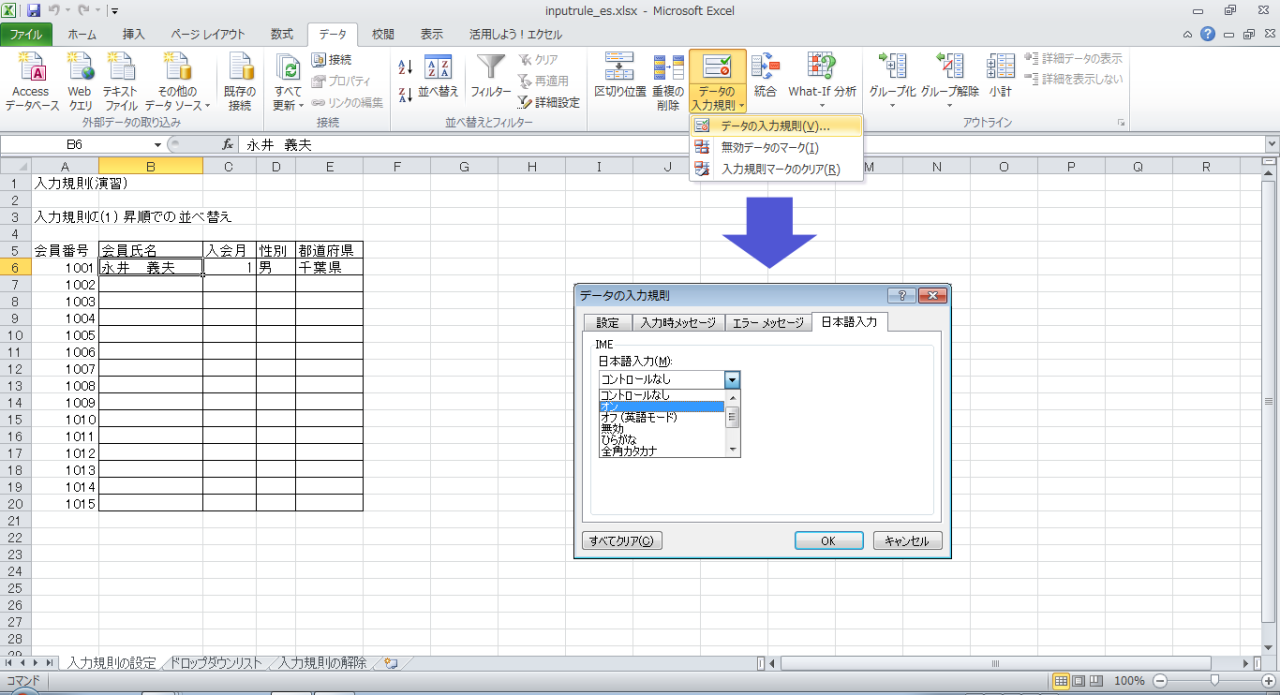The height and width of the screenshot is (695, 1280).
Task: Open the ドロップダウンリスト sheet tab
Action: [215, 663]
